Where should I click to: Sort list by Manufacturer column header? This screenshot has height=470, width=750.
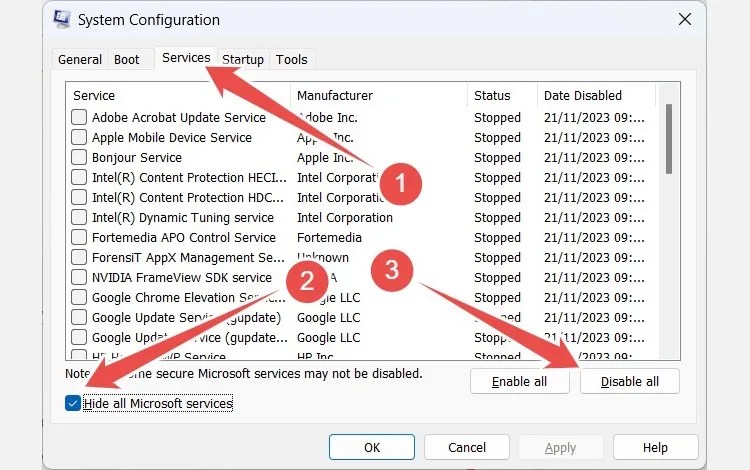pyautogui.click(x=378, y=96)
